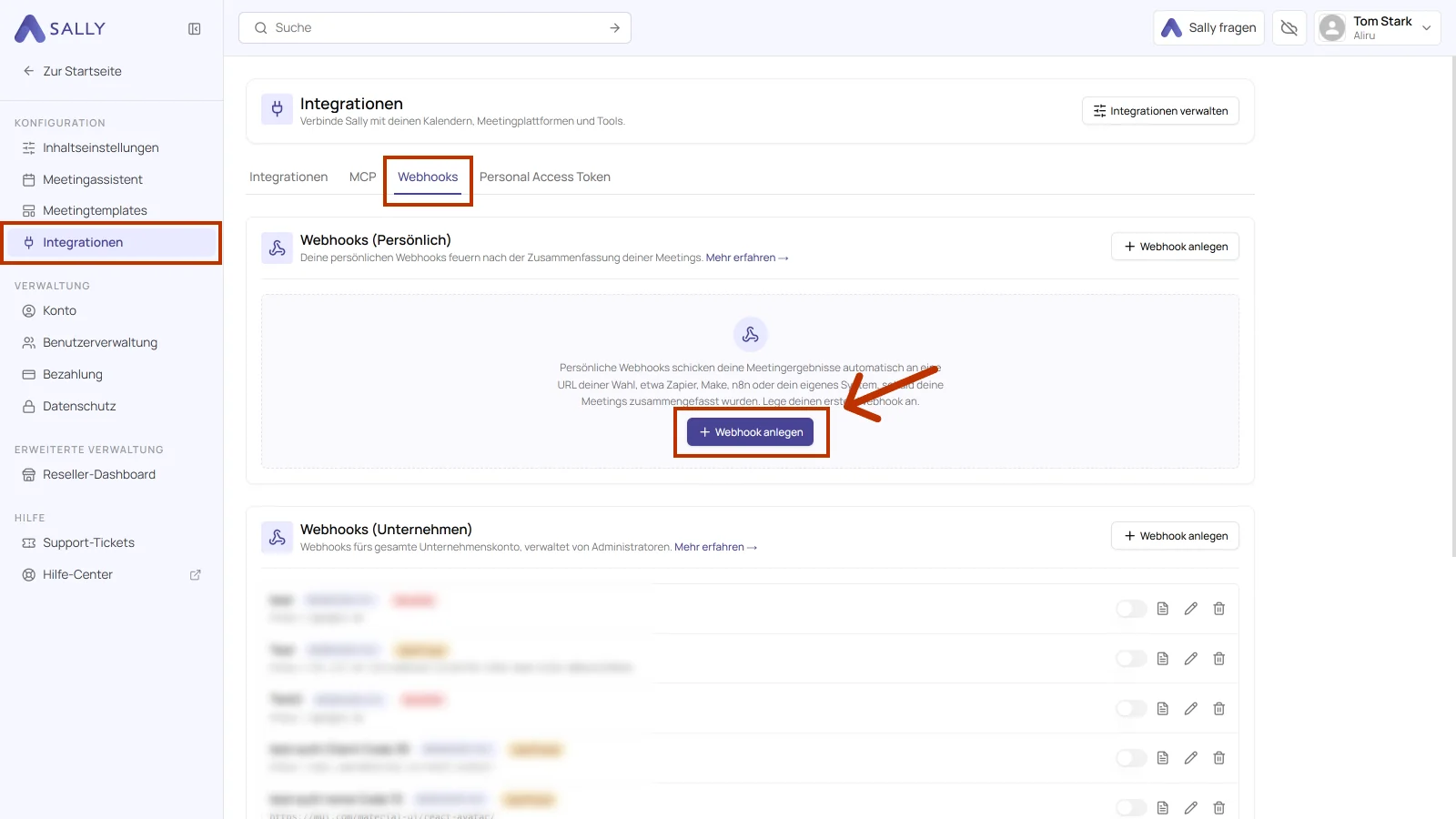Click the purple Webhook anlegen button

(x=750, y=432)
